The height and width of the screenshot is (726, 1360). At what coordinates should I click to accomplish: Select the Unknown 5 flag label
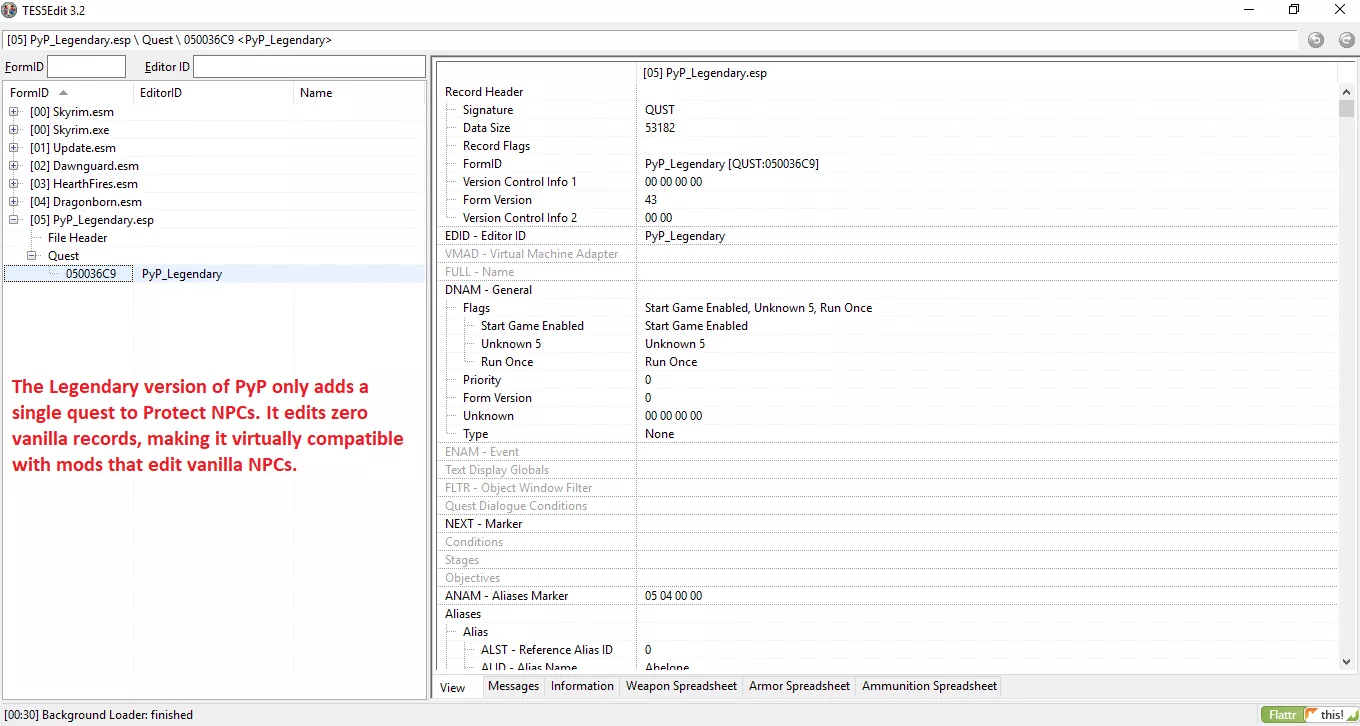(511, 344)
